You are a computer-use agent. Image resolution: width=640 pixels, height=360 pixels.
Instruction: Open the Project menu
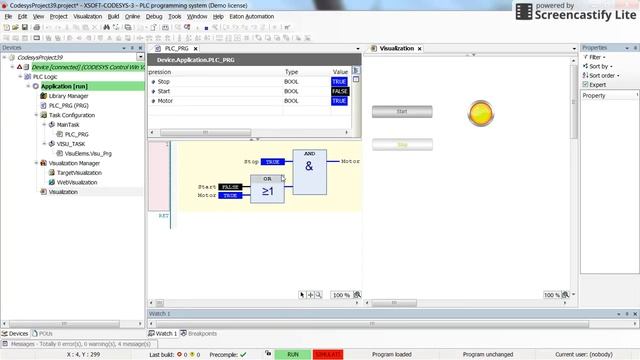point(58,16)
